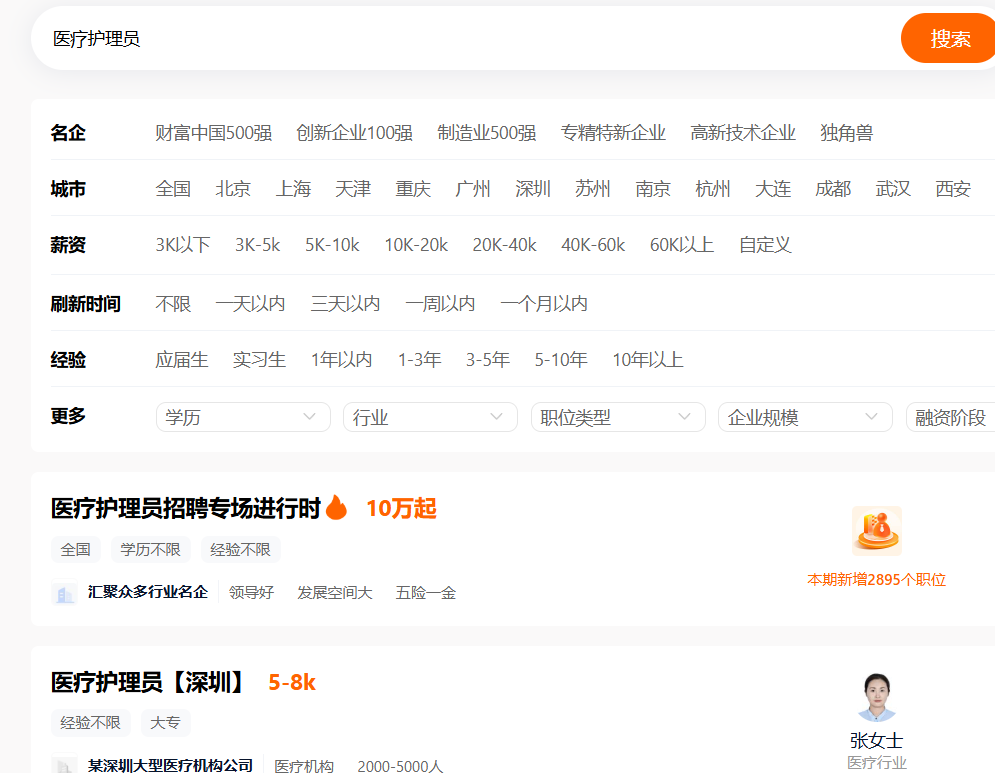Select 专精特新企业 company filter
This screenshot has height=773, width=995.
[x=613, y=133]
